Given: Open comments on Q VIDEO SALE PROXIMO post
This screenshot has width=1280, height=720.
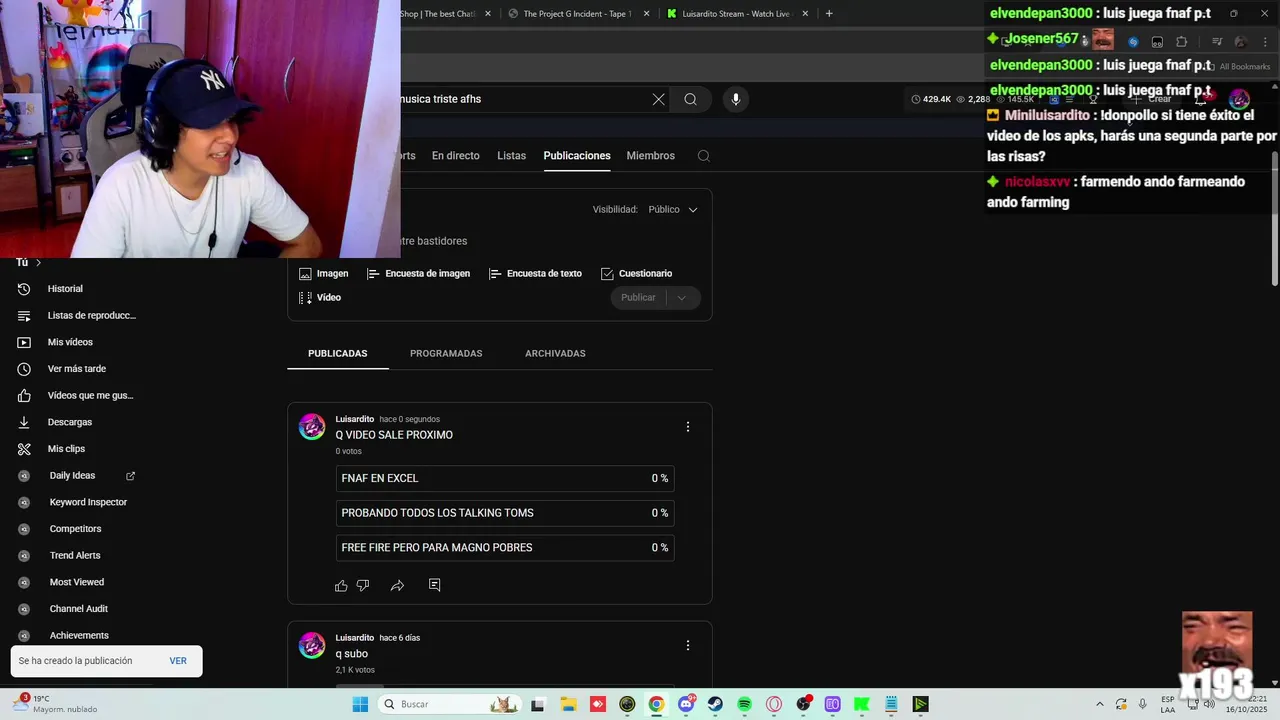Looking at the screenshot, I should click(x=435, y=585).
